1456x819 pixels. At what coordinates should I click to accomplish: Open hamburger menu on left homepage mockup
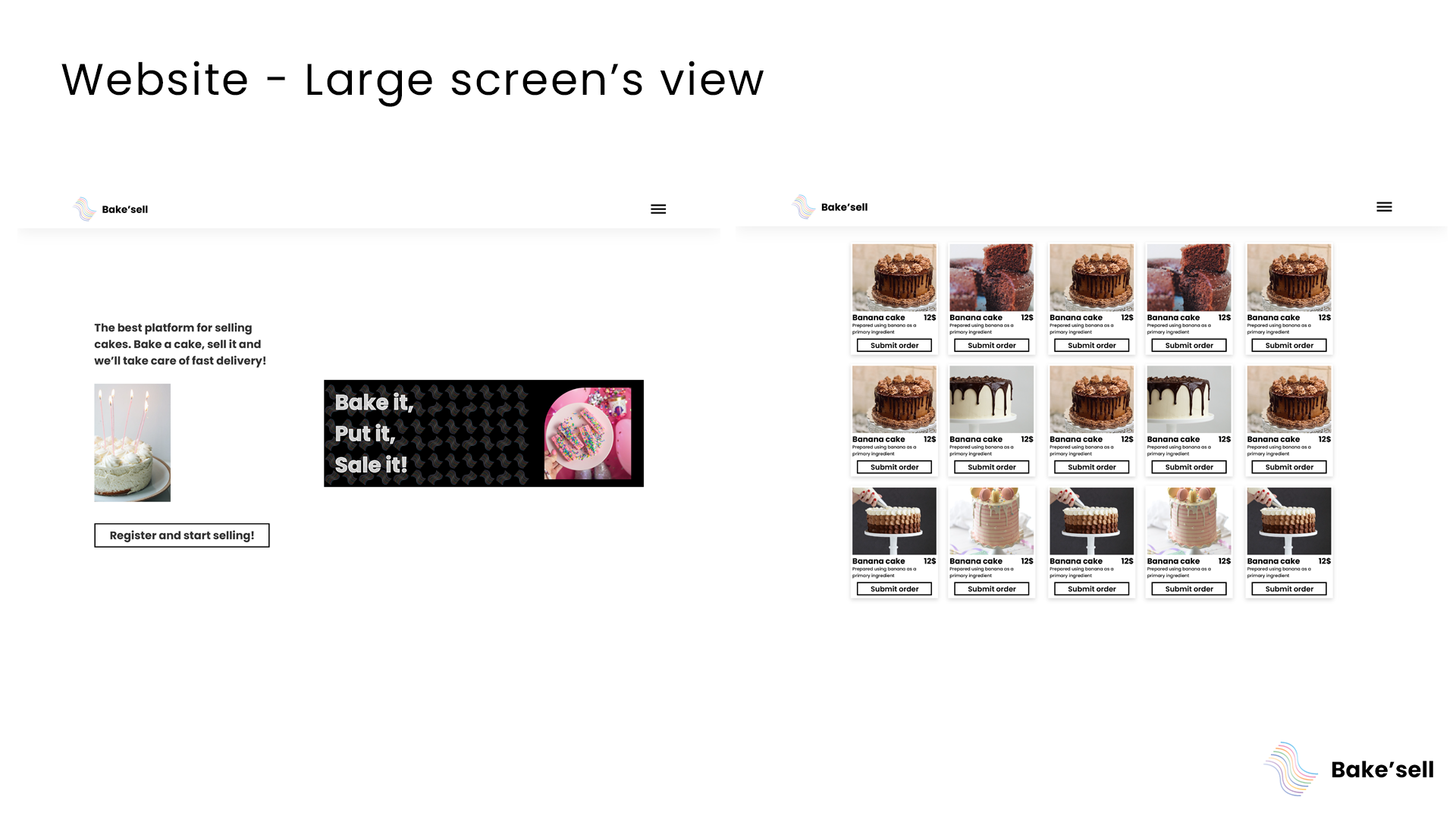pyautogui.click(x=658, y=209)
